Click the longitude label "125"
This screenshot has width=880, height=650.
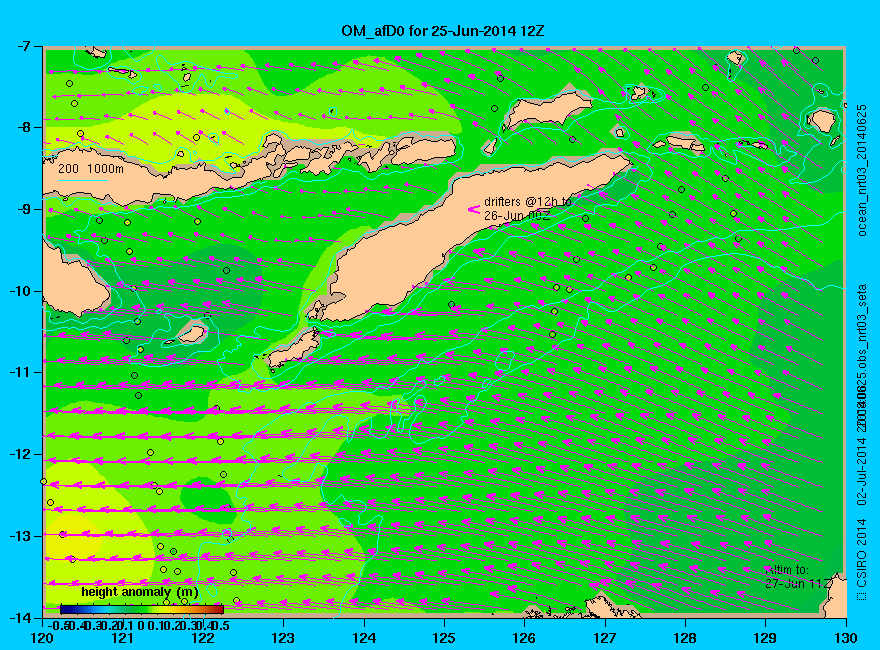444,638
